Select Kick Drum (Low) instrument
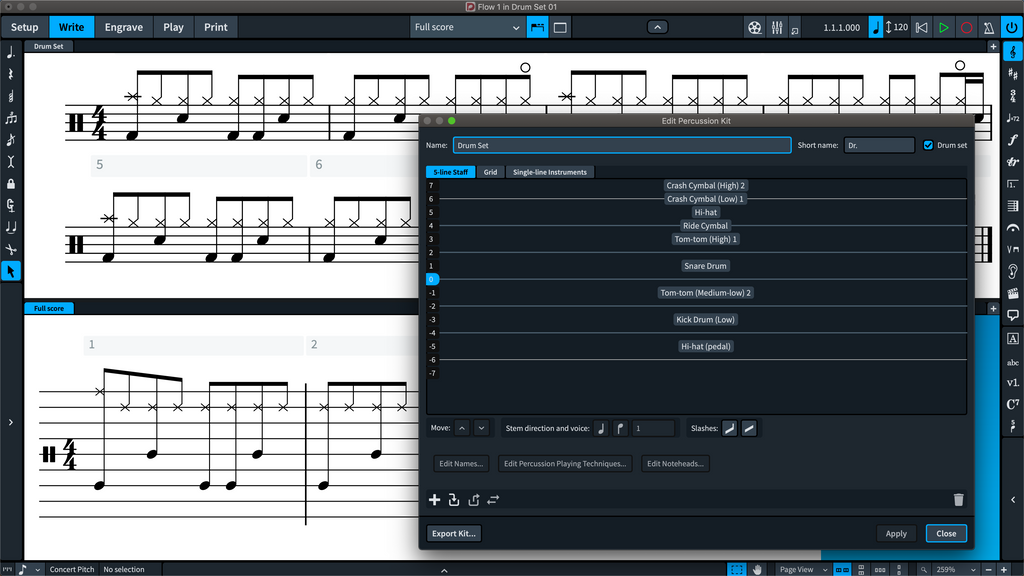Image resolution: width=1024 pixels, height=576 pixels. [x=705, y=319]
